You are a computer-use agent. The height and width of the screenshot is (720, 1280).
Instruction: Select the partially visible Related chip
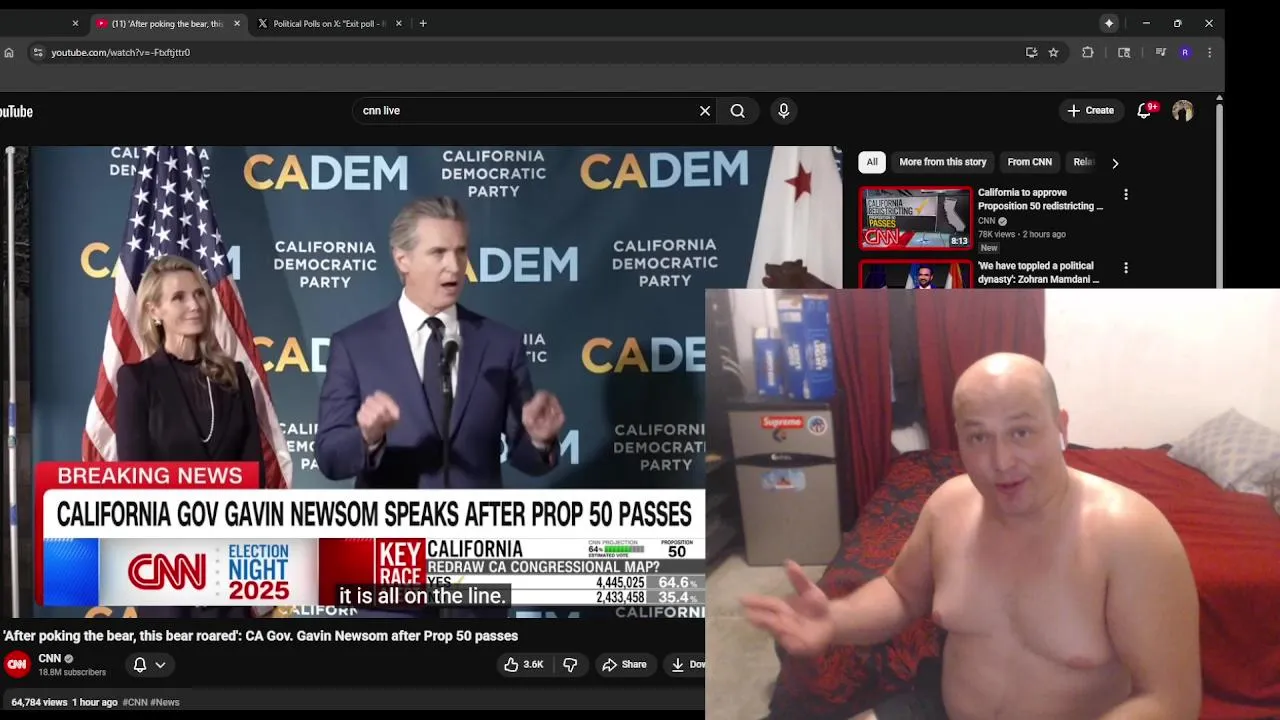pos(1083,162)
